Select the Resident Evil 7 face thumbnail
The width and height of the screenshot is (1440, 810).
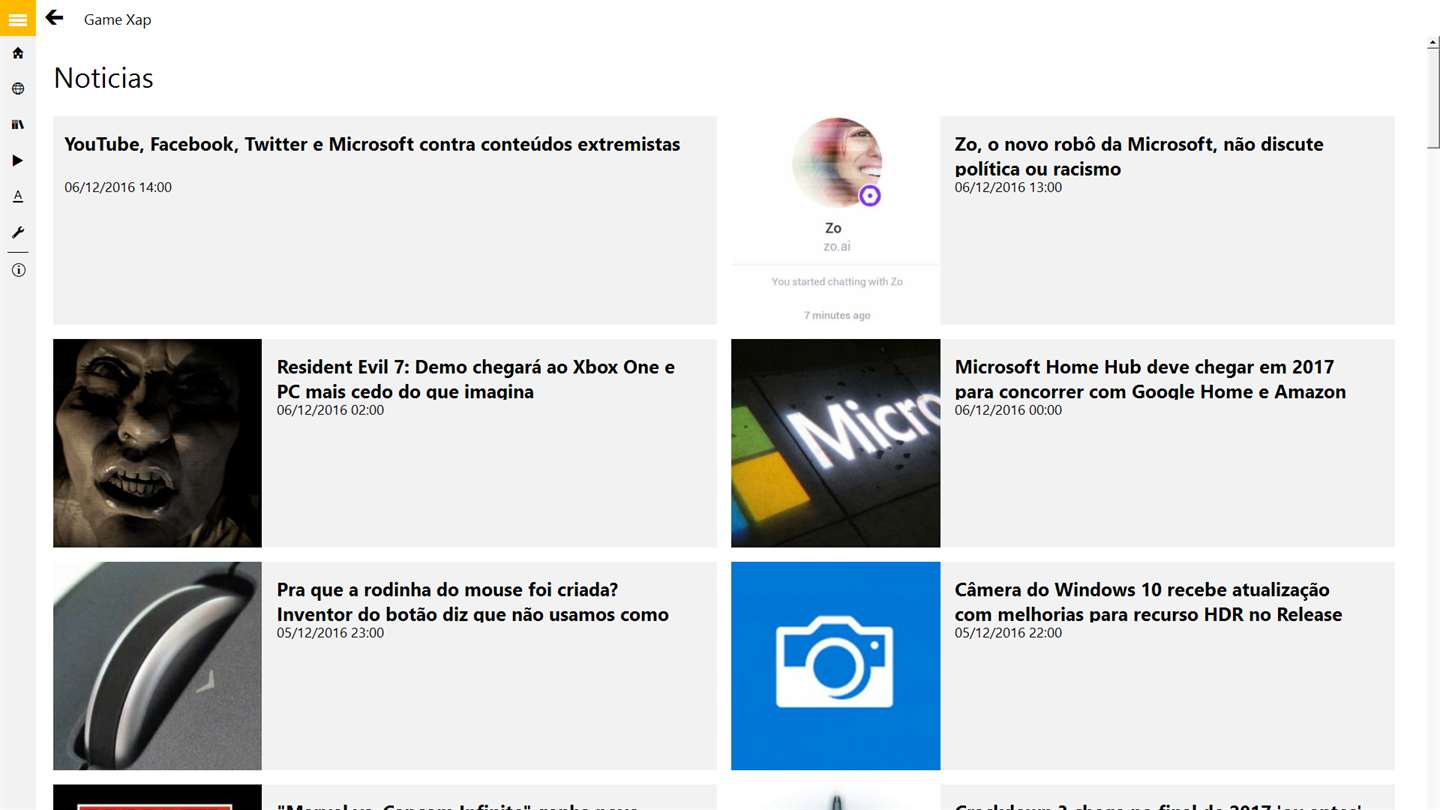157,443
